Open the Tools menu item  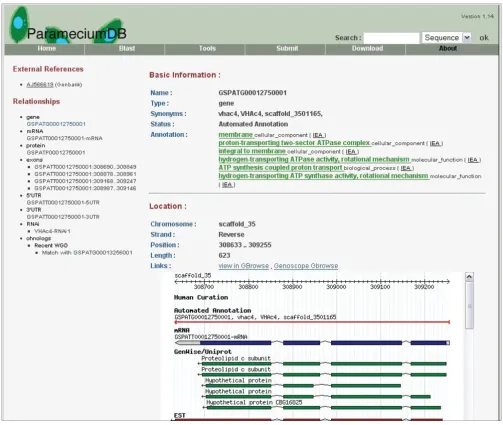[x=207, y=49]
